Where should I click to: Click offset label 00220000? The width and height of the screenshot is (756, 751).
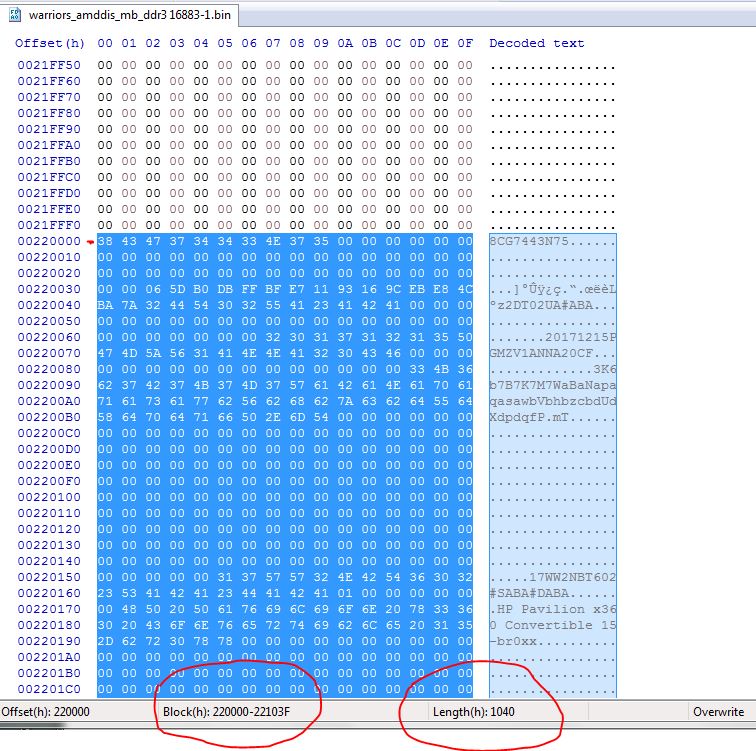point(49,241)
